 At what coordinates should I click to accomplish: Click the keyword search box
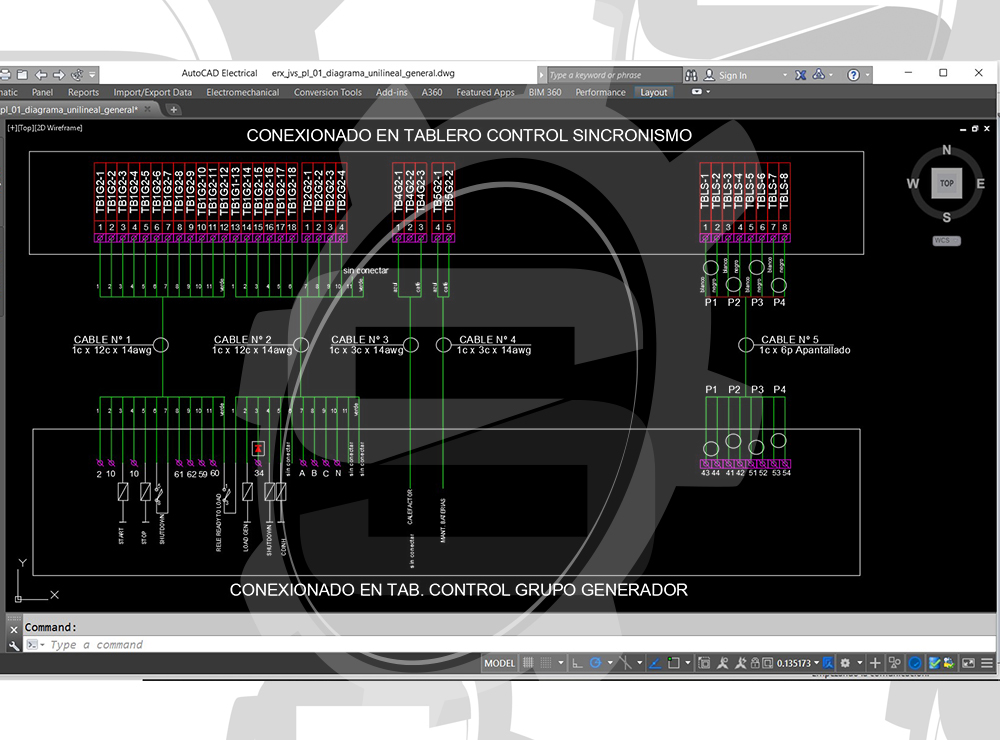(x=610, y=75)
